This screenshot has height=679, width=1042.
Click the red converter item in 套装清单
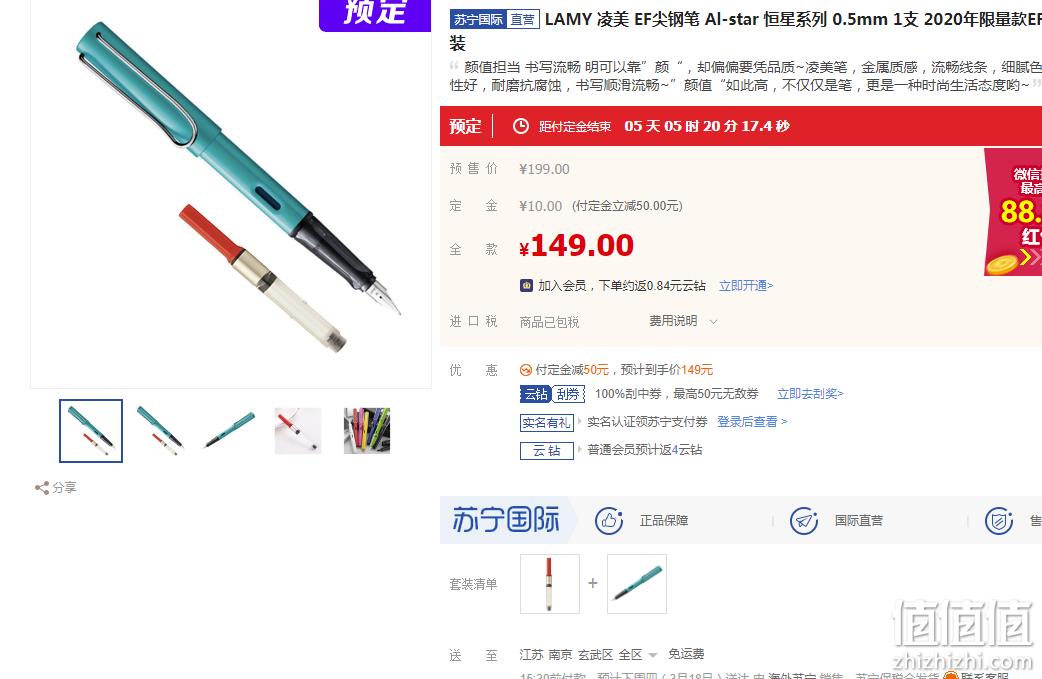pos(550,584)
